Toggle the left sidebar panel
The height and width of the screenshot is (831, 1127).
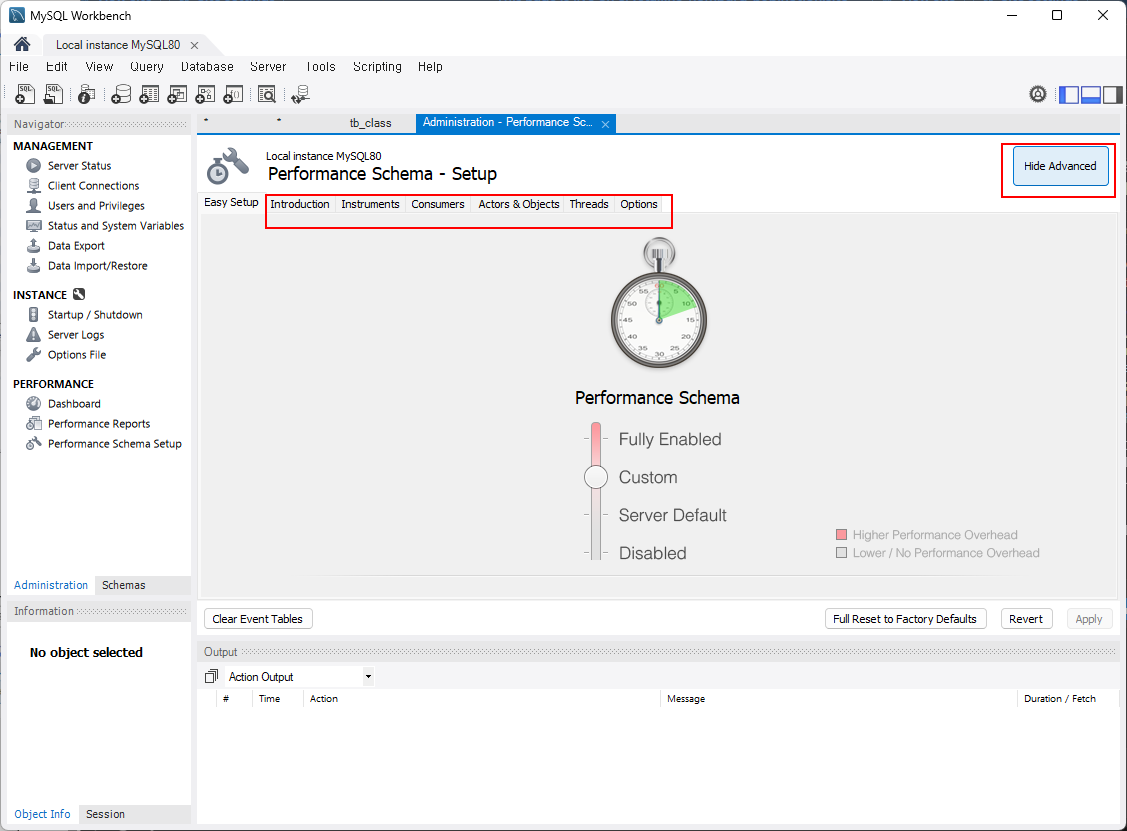[1070, 94]
